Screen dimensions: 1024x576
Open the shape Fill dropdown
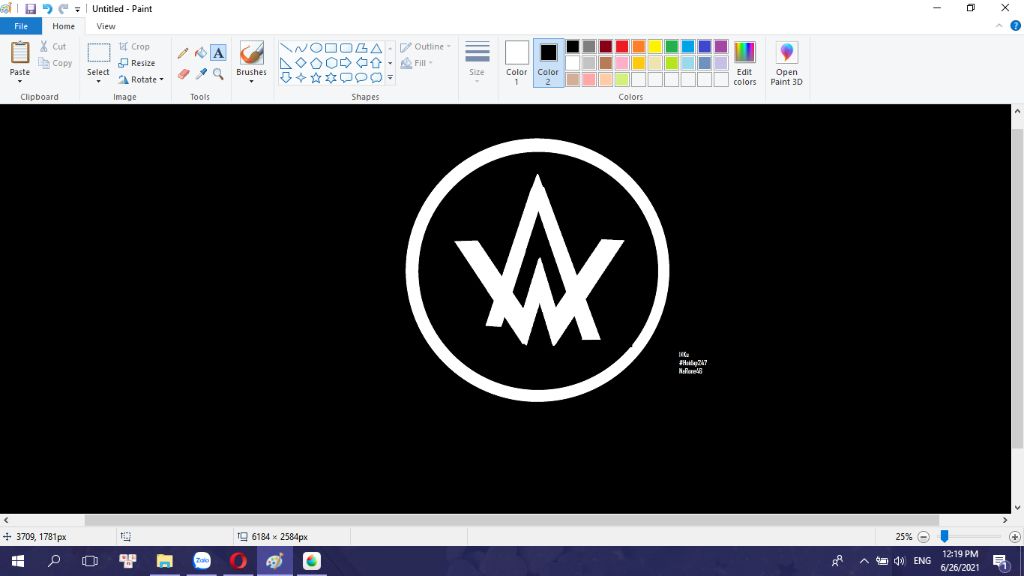coord(417,63)
